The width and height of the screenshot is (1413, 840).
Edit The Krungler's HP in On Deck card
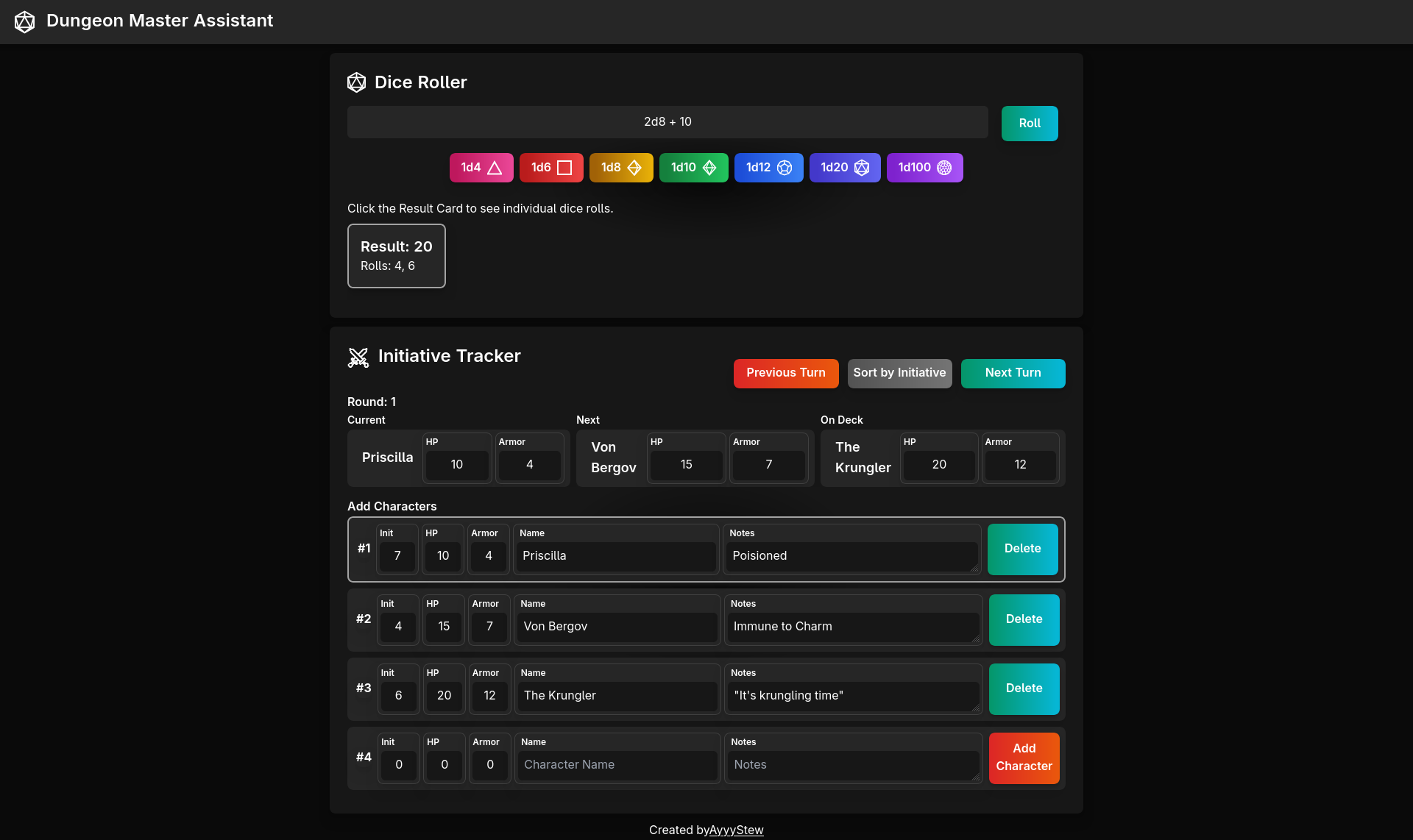939,465
